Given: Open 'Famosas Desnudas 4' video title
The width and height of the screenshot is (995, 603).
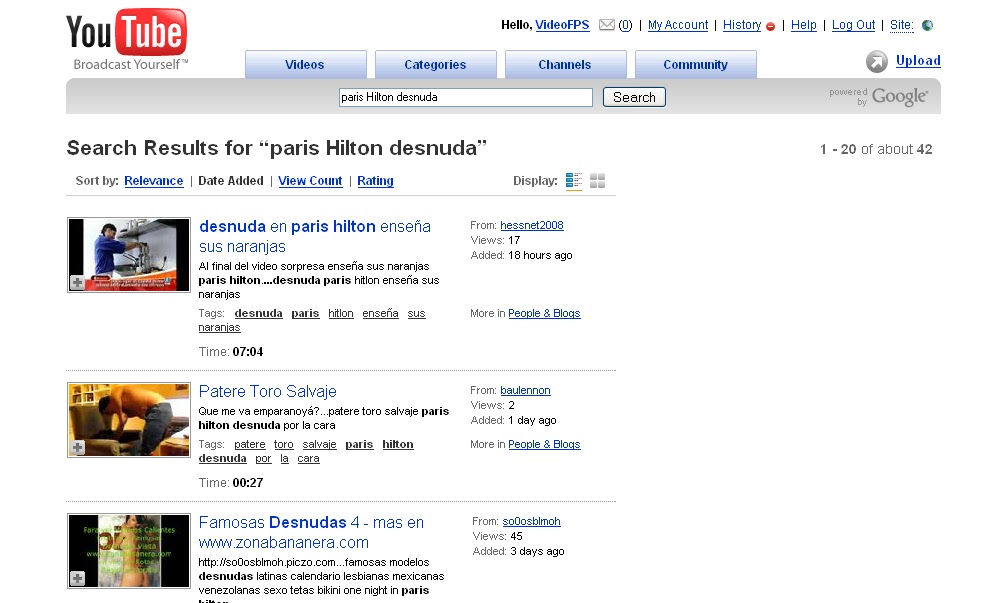Looking at the screenshot, I should point(311,532).
